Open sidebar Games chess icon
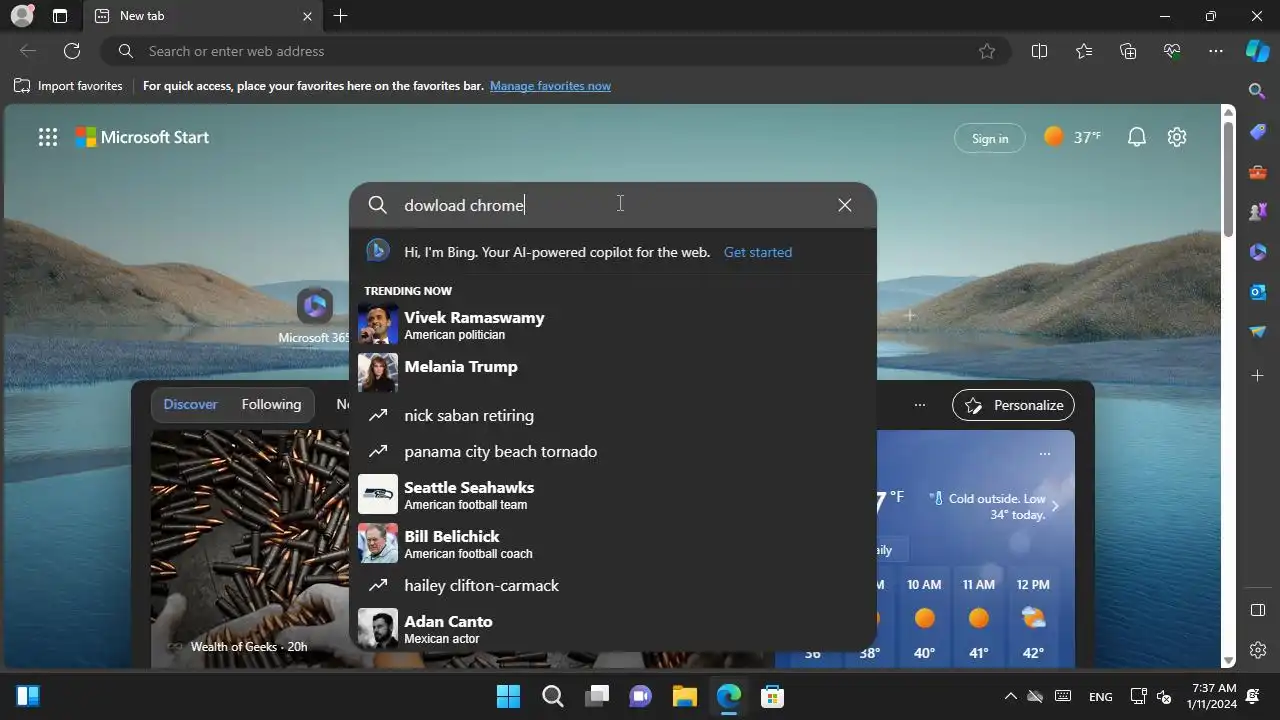The width and height of the screenshot is (1280, 720). point(1258,212)
